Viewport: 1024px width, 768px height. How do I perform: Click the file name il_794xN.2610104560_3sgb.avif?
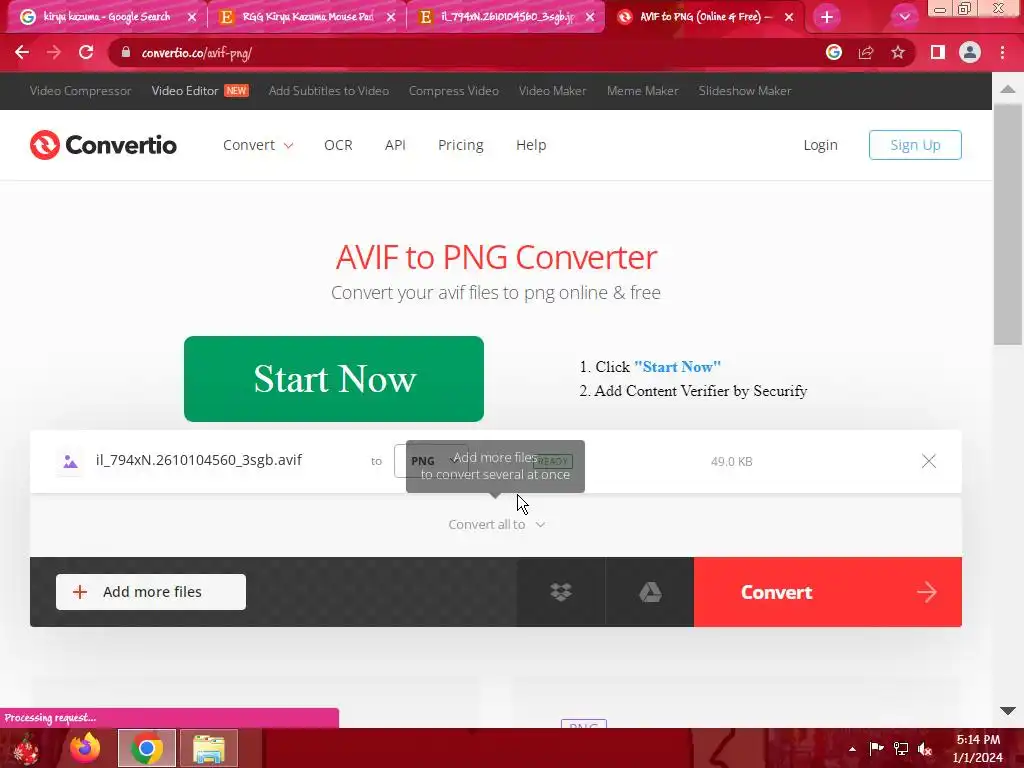pos(199,460)
